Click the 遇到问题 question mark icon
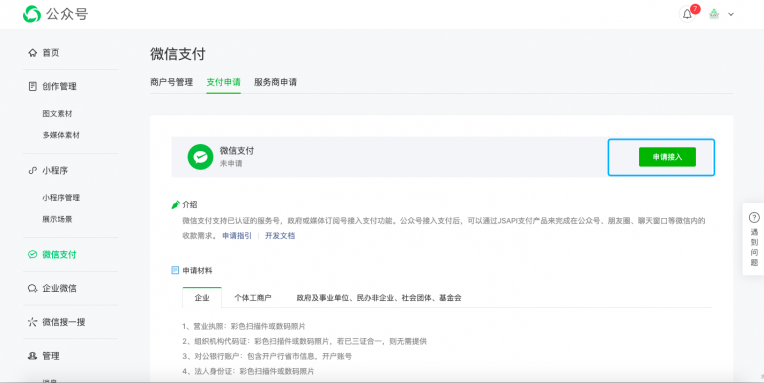Screen dimensions: 764x383 tap(754, 217)
